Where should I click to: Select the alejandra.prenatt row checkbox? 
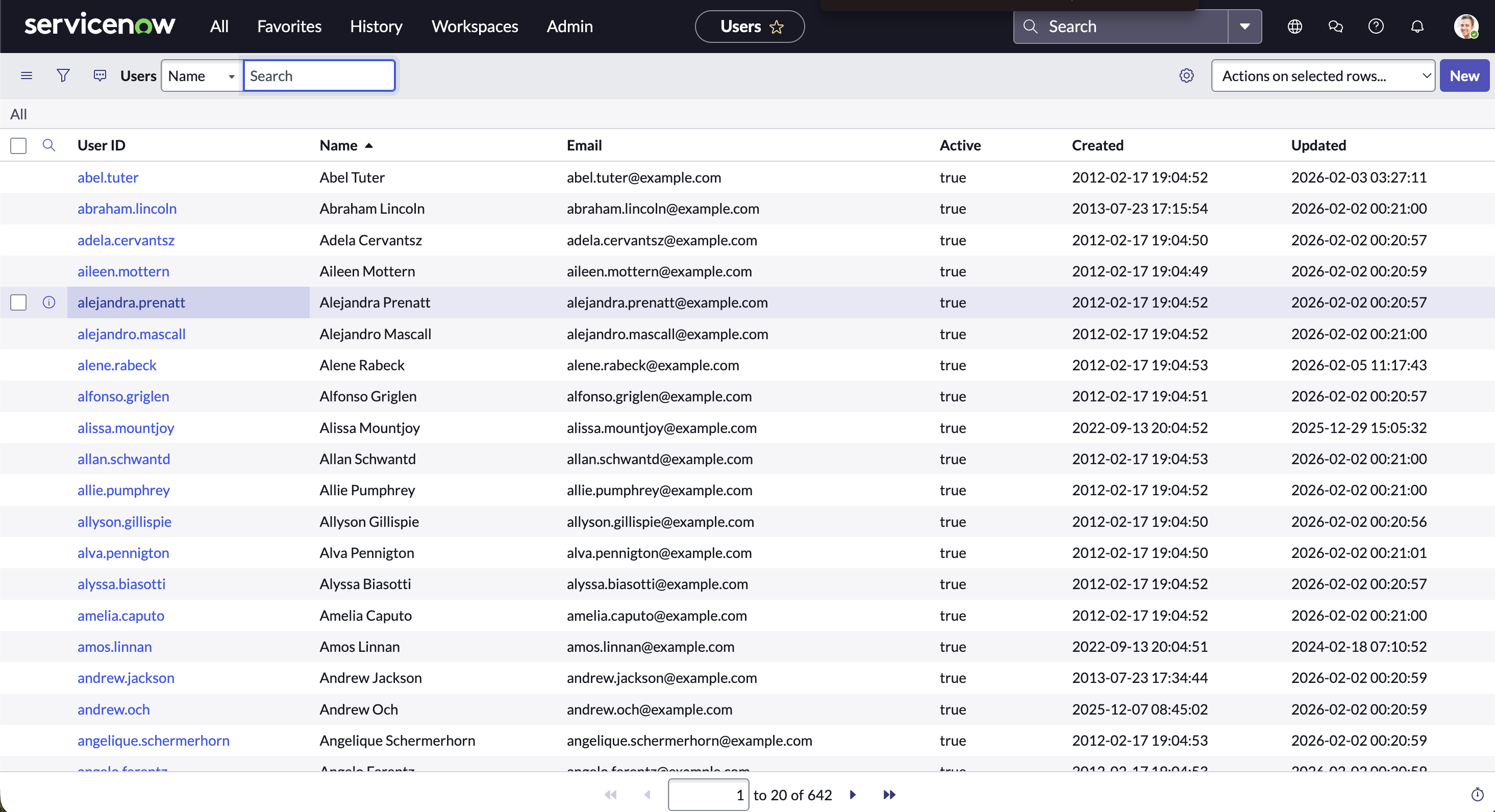[x=18, y=302]
